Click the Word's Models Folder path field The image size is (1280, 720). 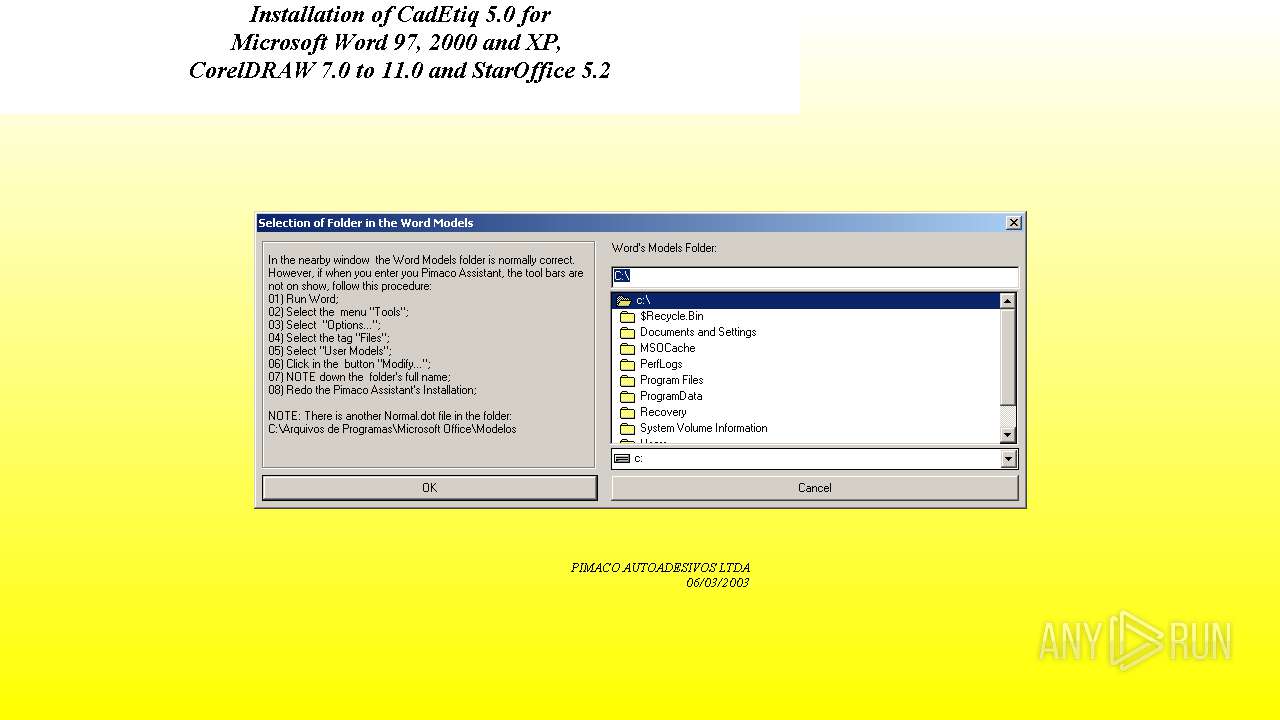point(814,276)
